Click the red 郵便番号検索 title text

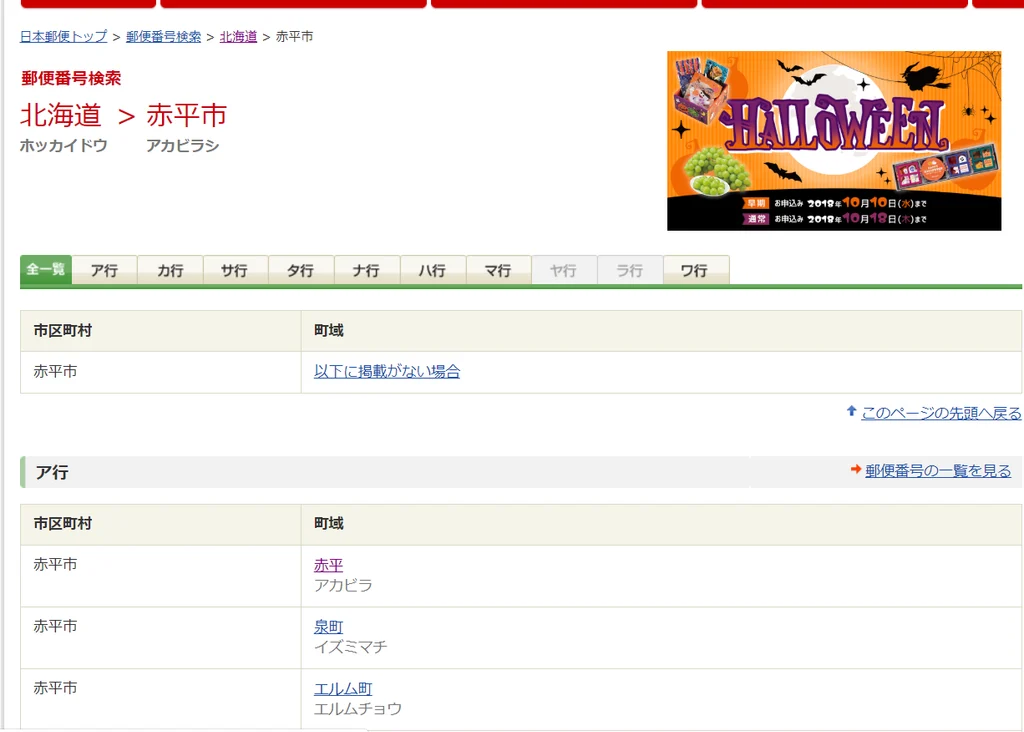pos(71,78)
